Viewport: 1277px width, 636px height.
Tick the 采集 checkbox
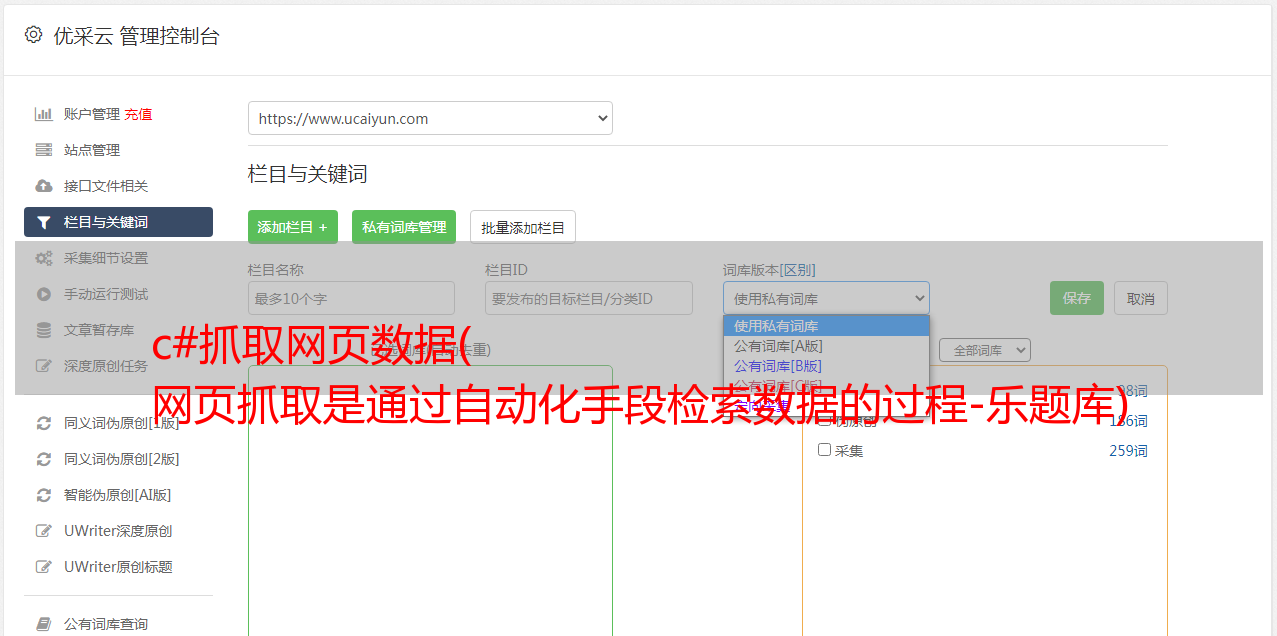[x=825, y=450]
